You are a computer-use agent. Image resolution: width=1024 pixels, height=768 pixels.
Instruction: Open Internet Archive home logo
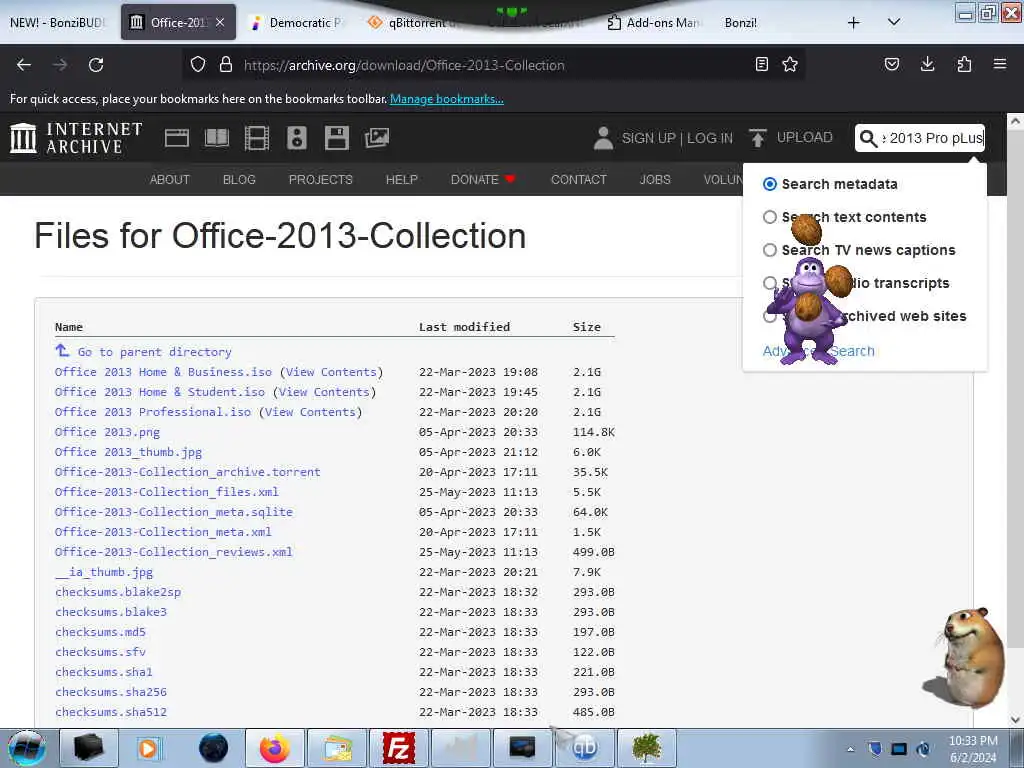pos(76,138)
